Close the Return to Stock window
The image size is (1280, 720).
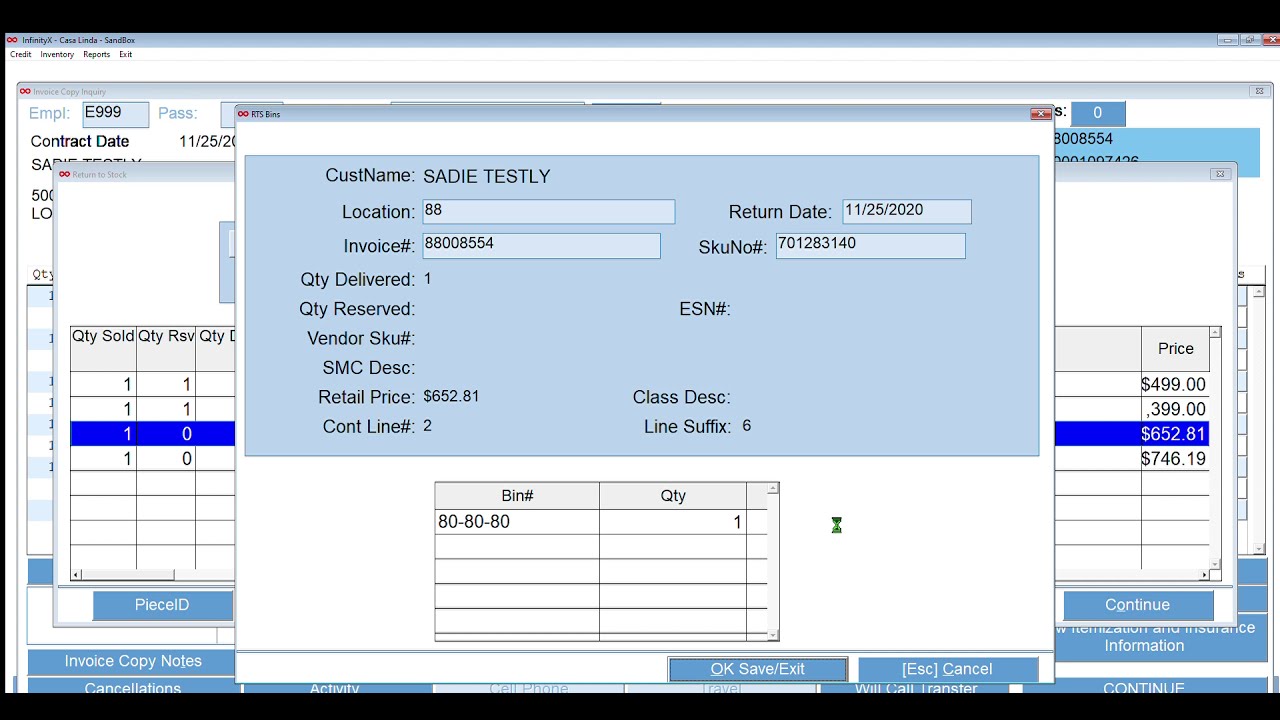tap(1220, 174)
